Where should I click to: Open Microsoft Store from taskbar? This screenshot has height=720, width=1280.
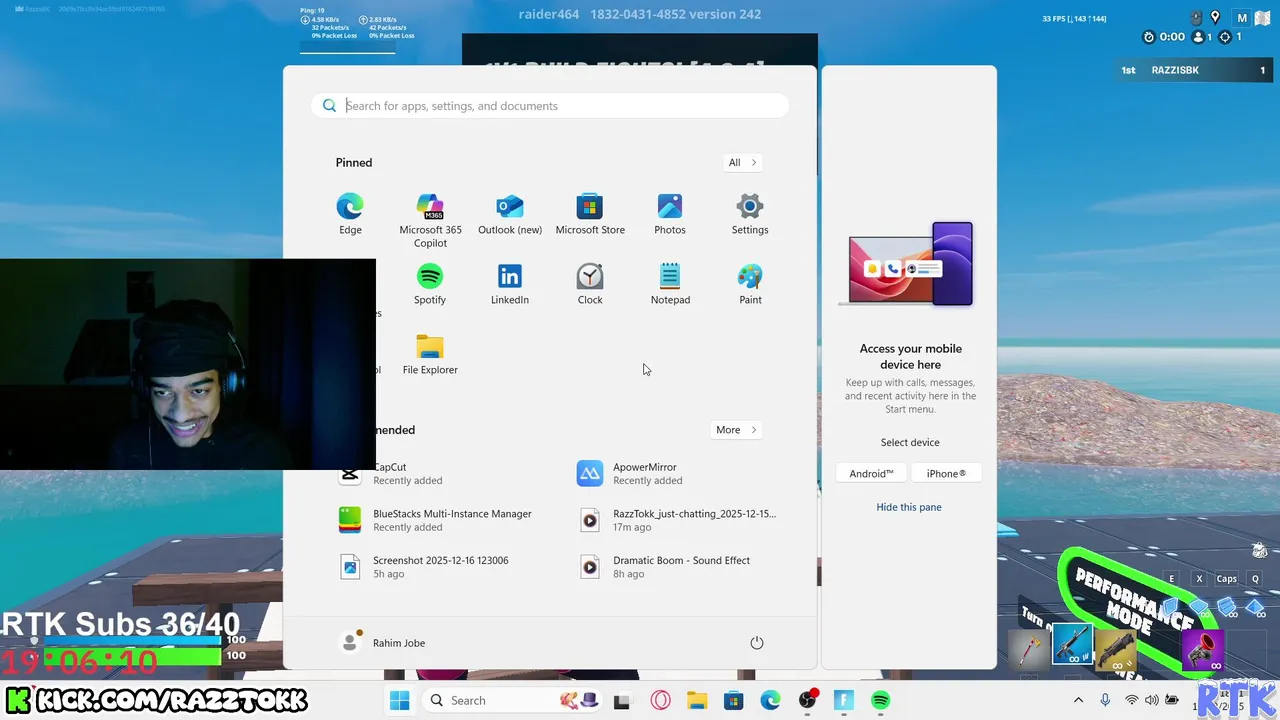pos(733,701)
